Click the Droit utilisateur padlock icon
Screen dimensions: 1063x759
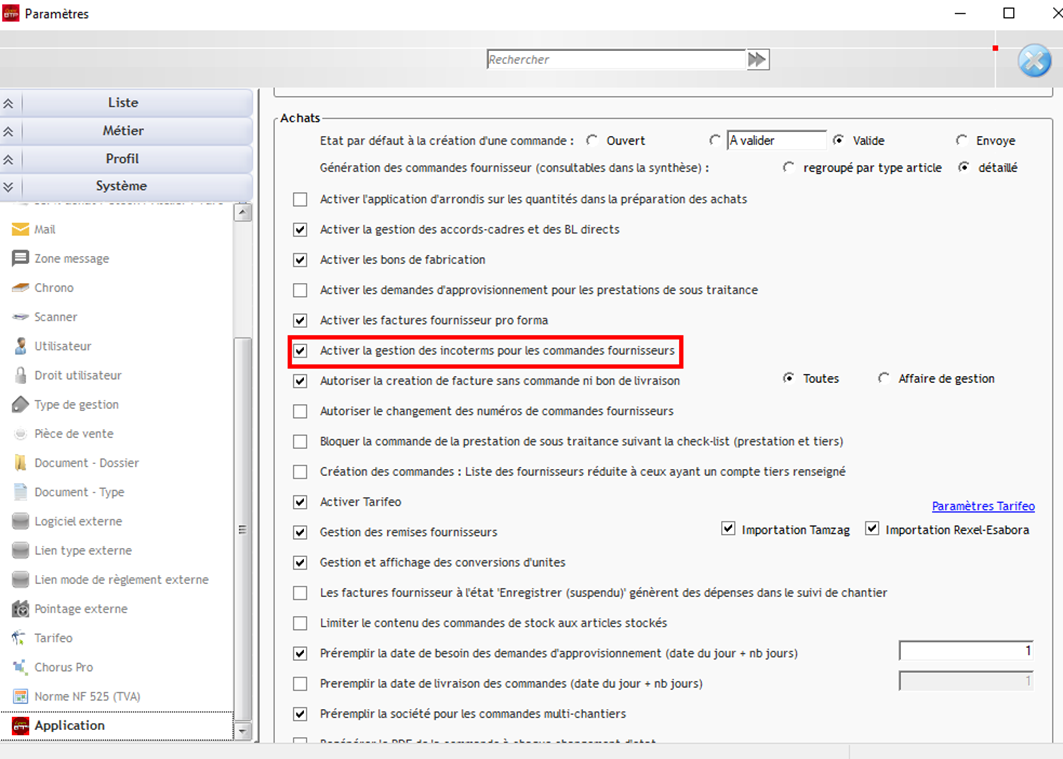coord(20,375)
